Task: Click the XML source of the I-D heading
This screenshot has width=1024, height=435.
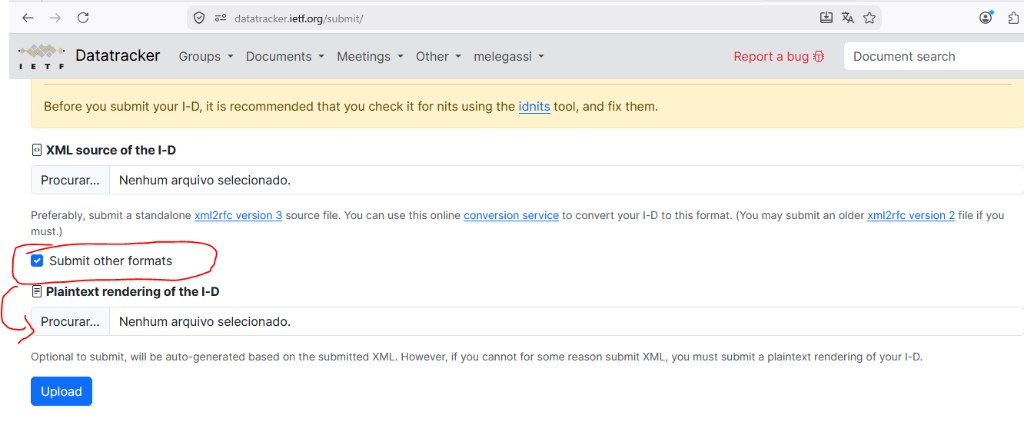Action: point(111,150)
